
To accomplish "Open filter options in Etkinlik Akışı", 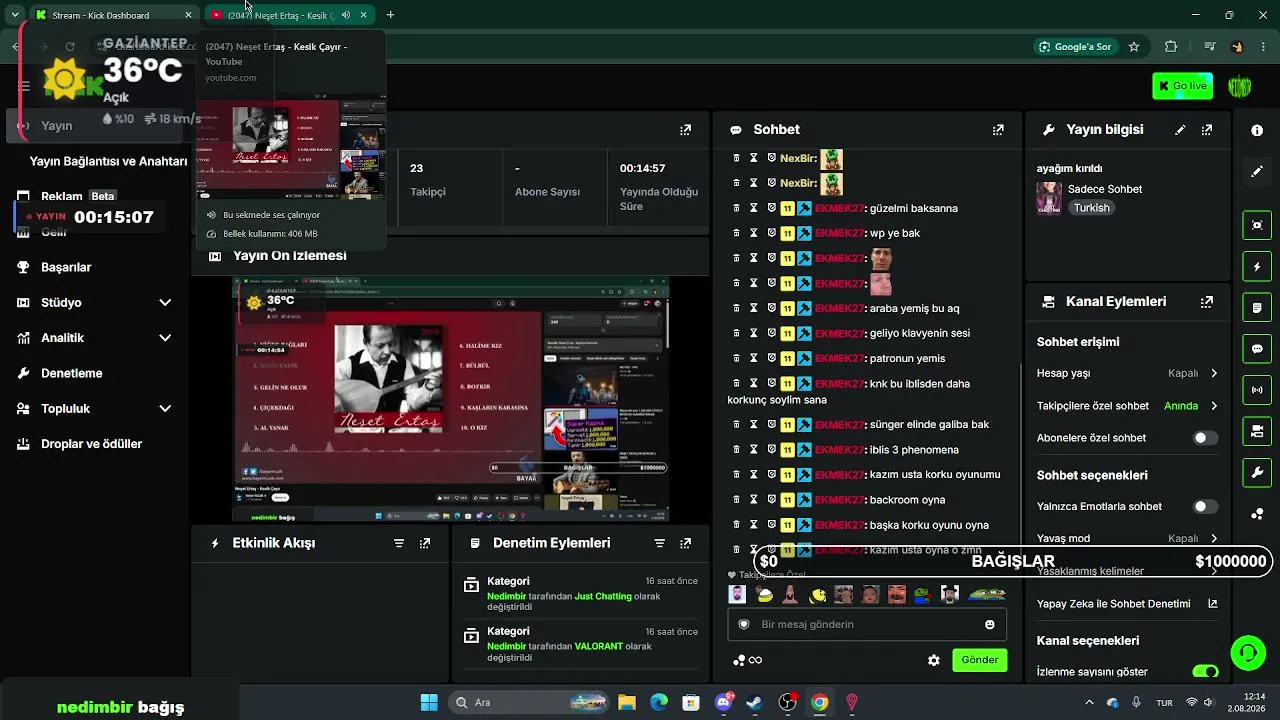I will (399, 544).
